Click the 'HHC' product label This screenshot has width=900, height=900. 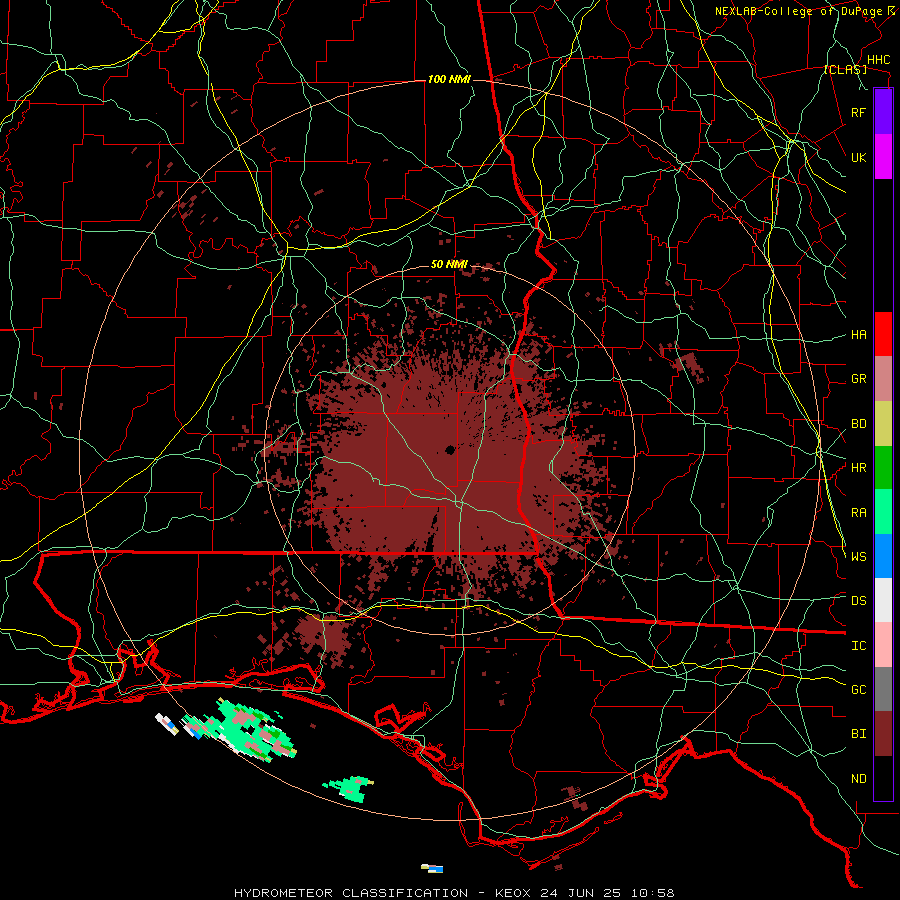click(878, 60)
